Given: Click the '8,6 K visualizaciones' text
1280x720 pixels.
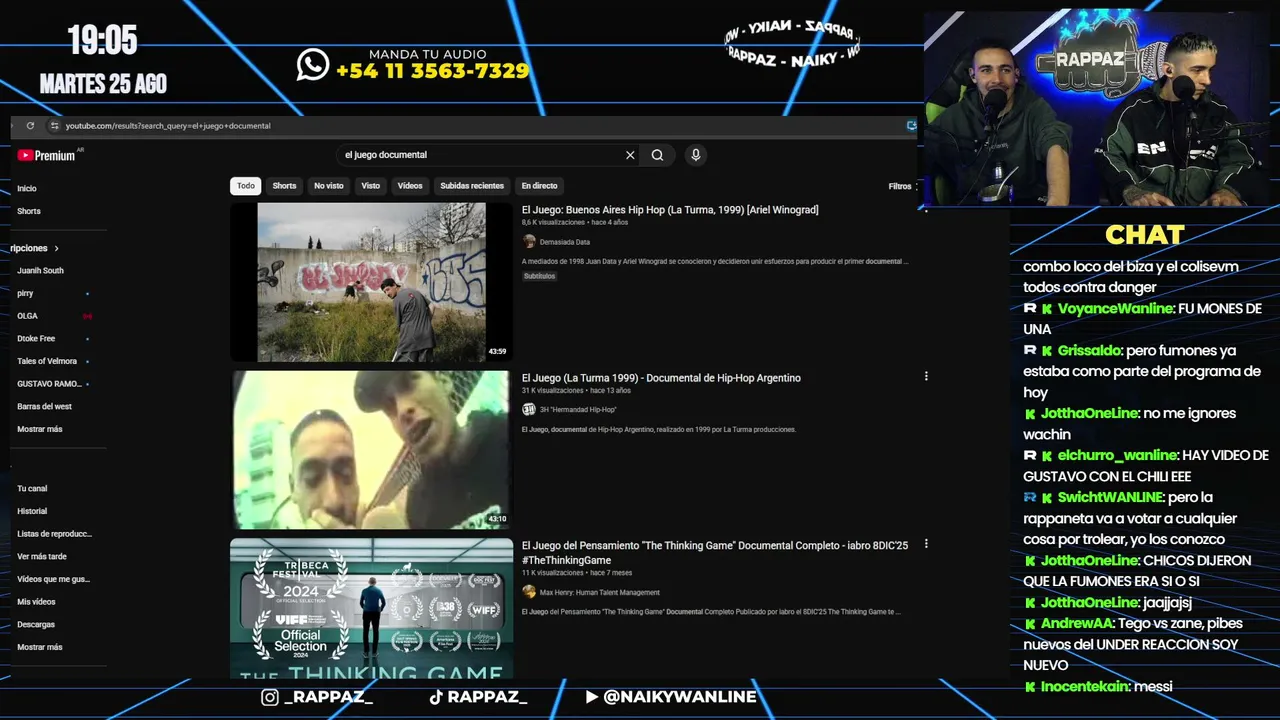Looking at the screenshot, I should pos(554,222).
